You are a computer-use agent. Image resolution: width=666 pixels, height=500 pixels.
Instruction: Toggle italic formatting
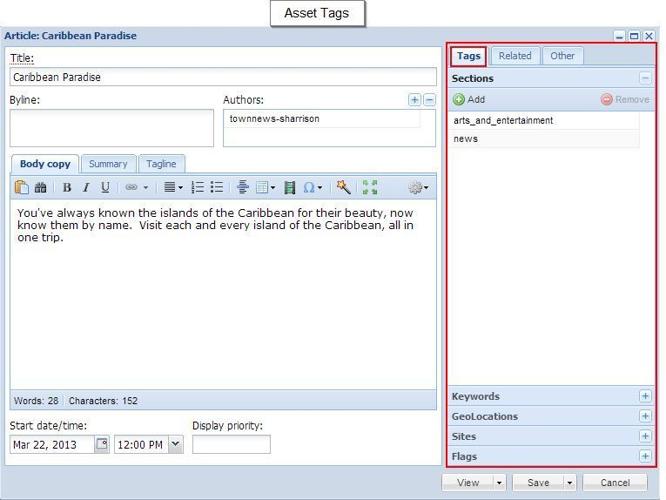point(86,187)
